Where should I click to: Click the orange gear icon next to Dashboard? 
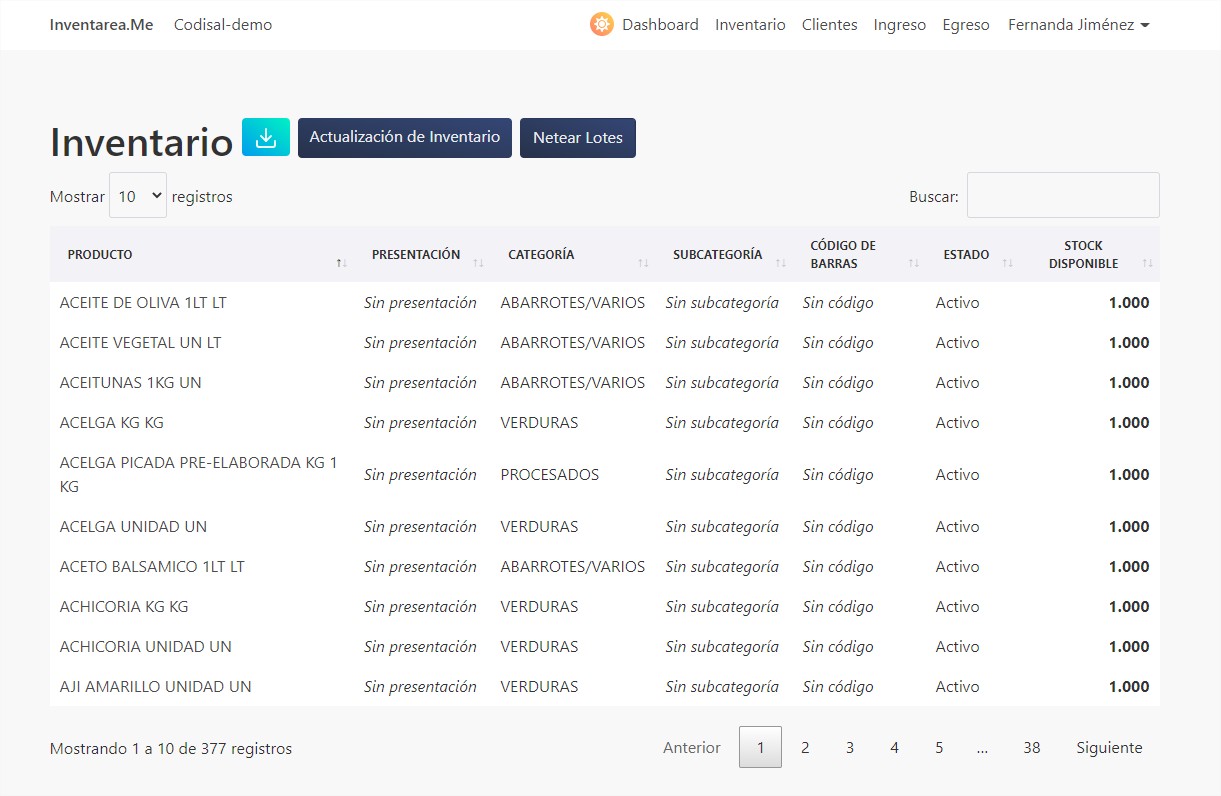click(x=601, y=23)
